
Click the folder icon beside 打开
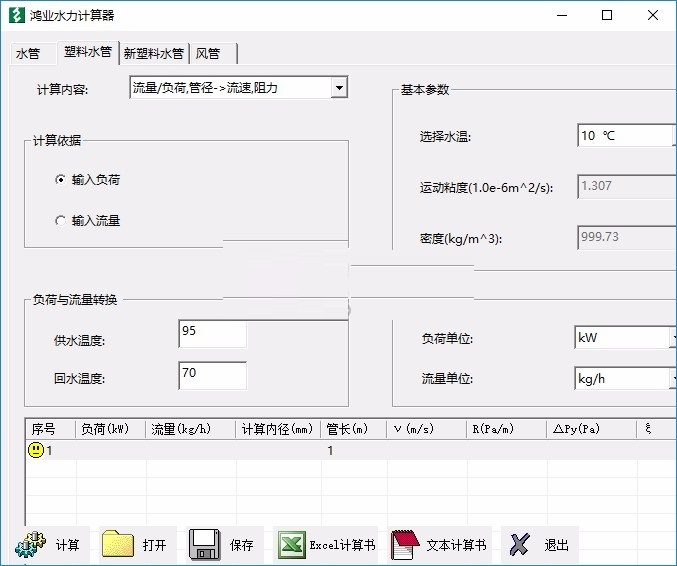point(118,544)
